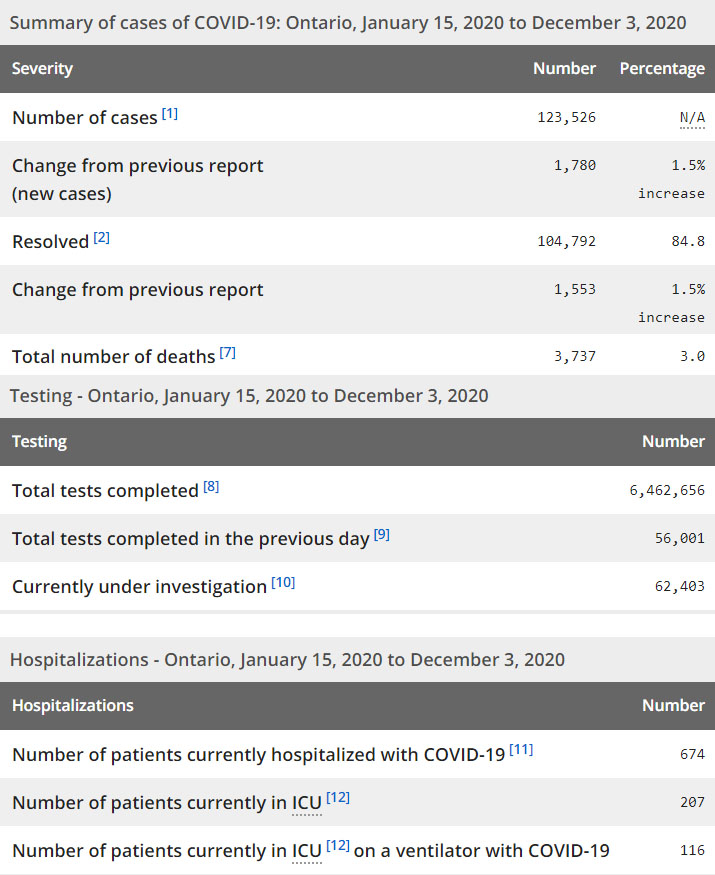The height and width of the screenshot is (875, 715).
Task: Select the Testing table column header
Action: coord(39,441)
